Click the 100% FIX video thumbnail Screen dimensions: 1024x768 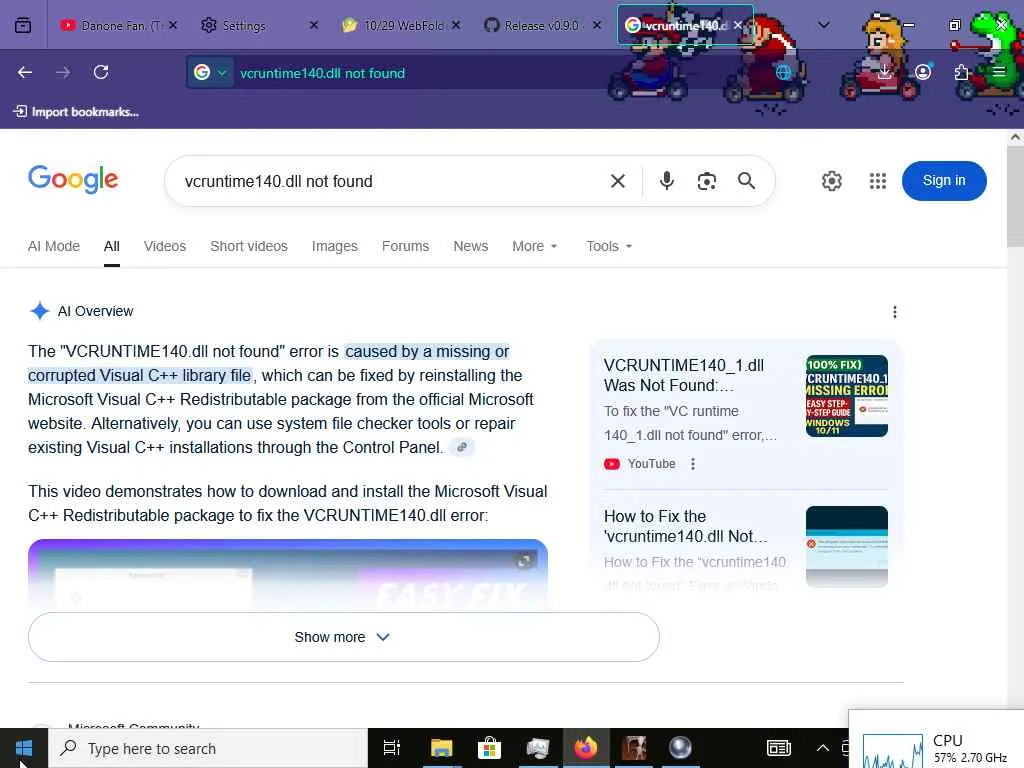coord(846,396)
